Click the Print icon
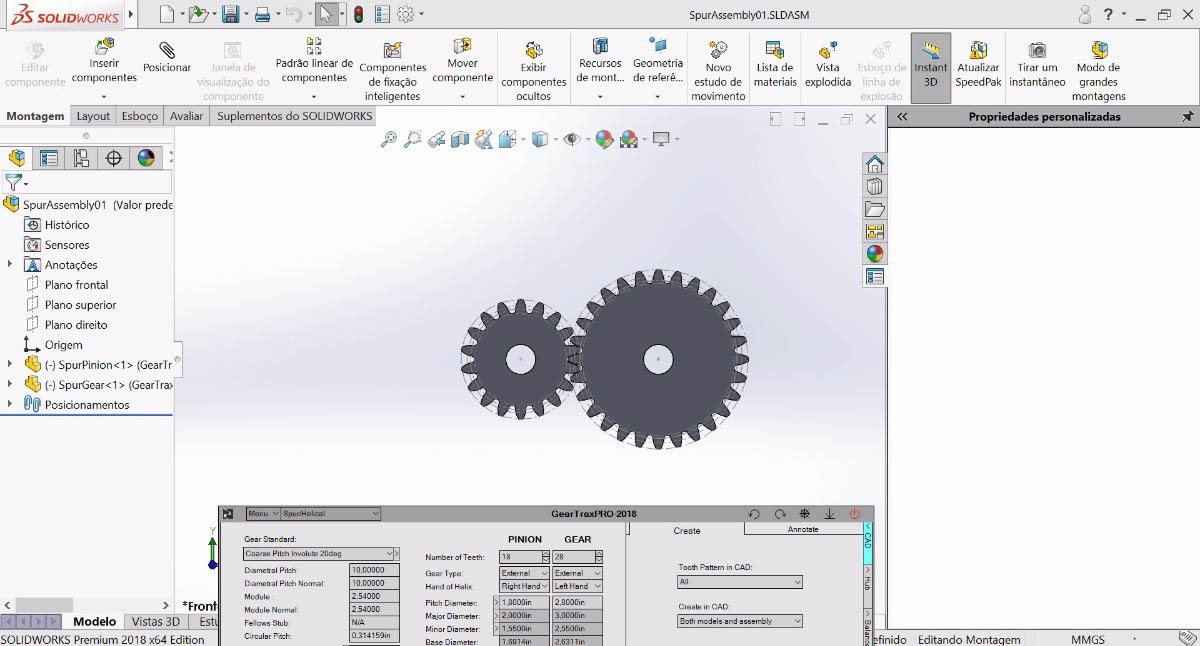The width and height of the screenshot is (1200, 646). pos(261,15)
